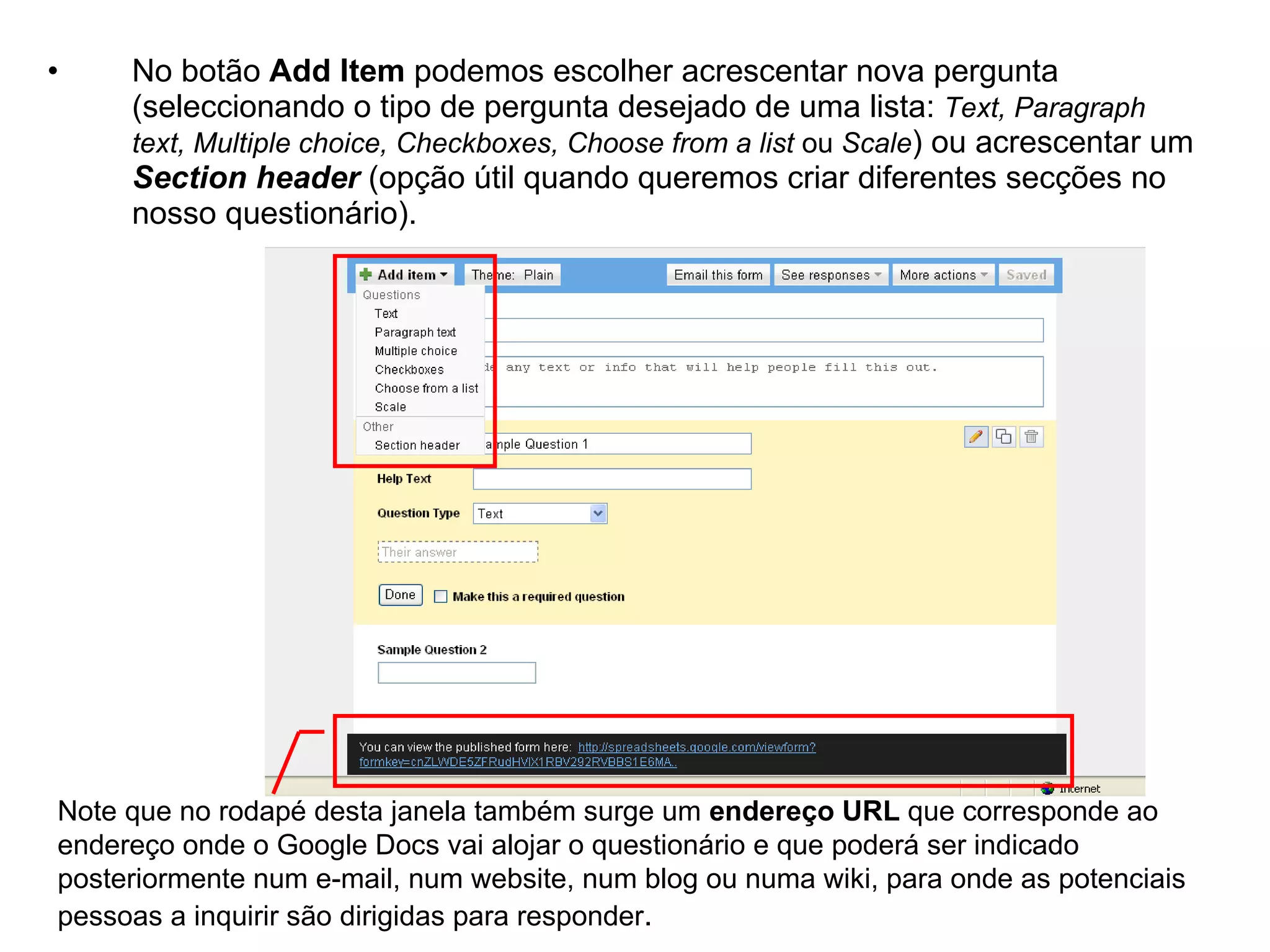Viewport: 1270px width, 952px height.
Task: Select Paragraph text menu entry
Action: pos(415,332)
